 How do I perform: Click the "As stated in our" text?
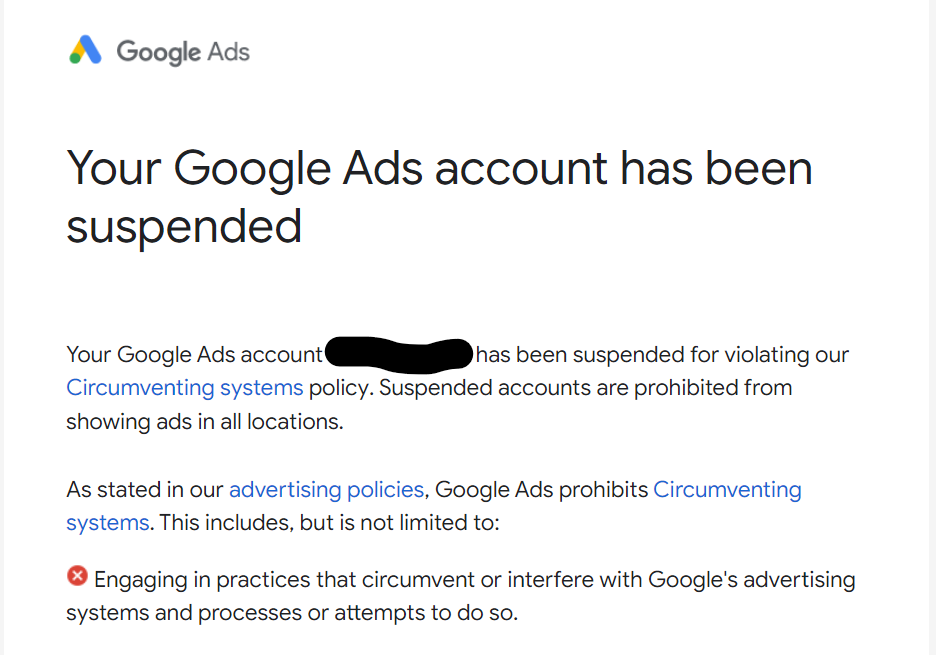(145, 490)
